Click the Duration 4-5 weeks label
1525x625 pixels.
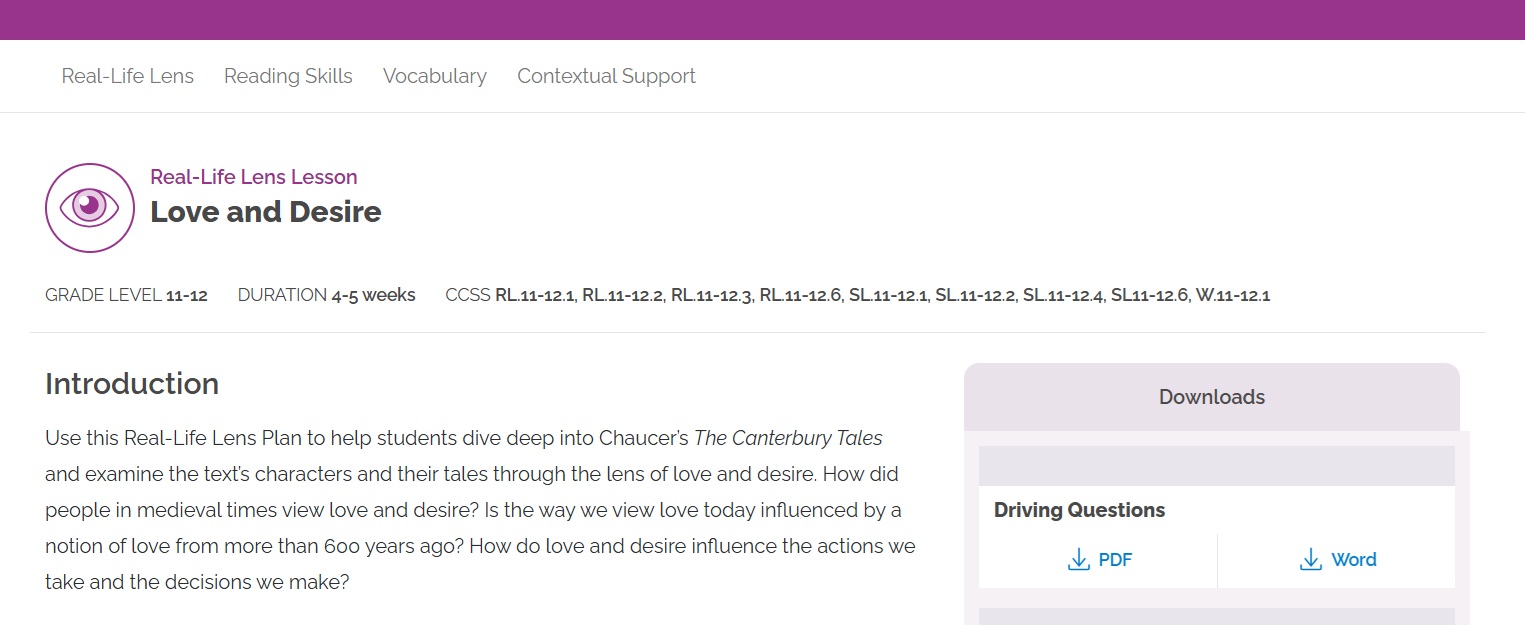(x=326, y=295)
